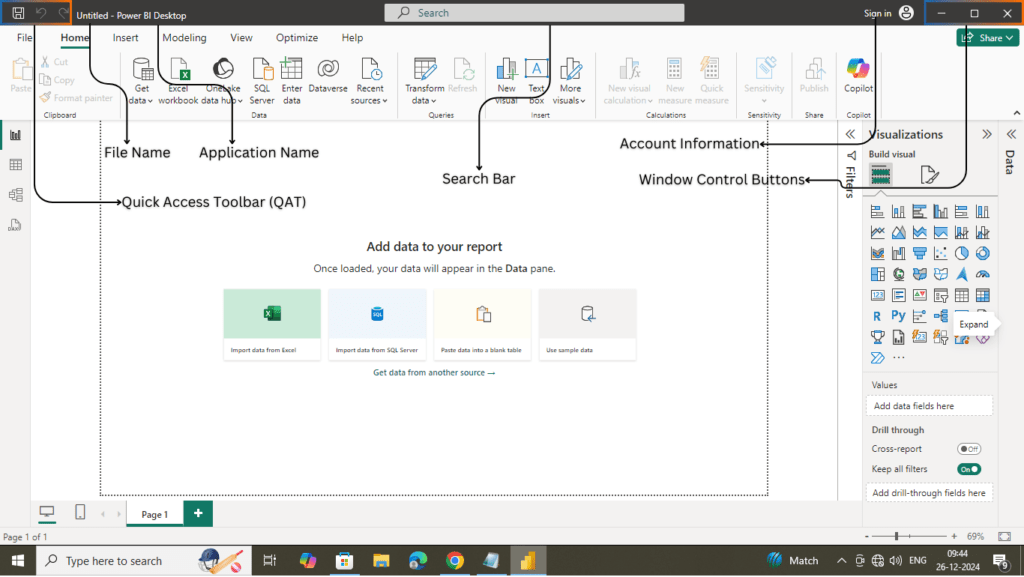Image resolution: width=1024 pixels, height=577 pixels.
Task: Choose the Matrix visual
Action: tap(982, 295)
